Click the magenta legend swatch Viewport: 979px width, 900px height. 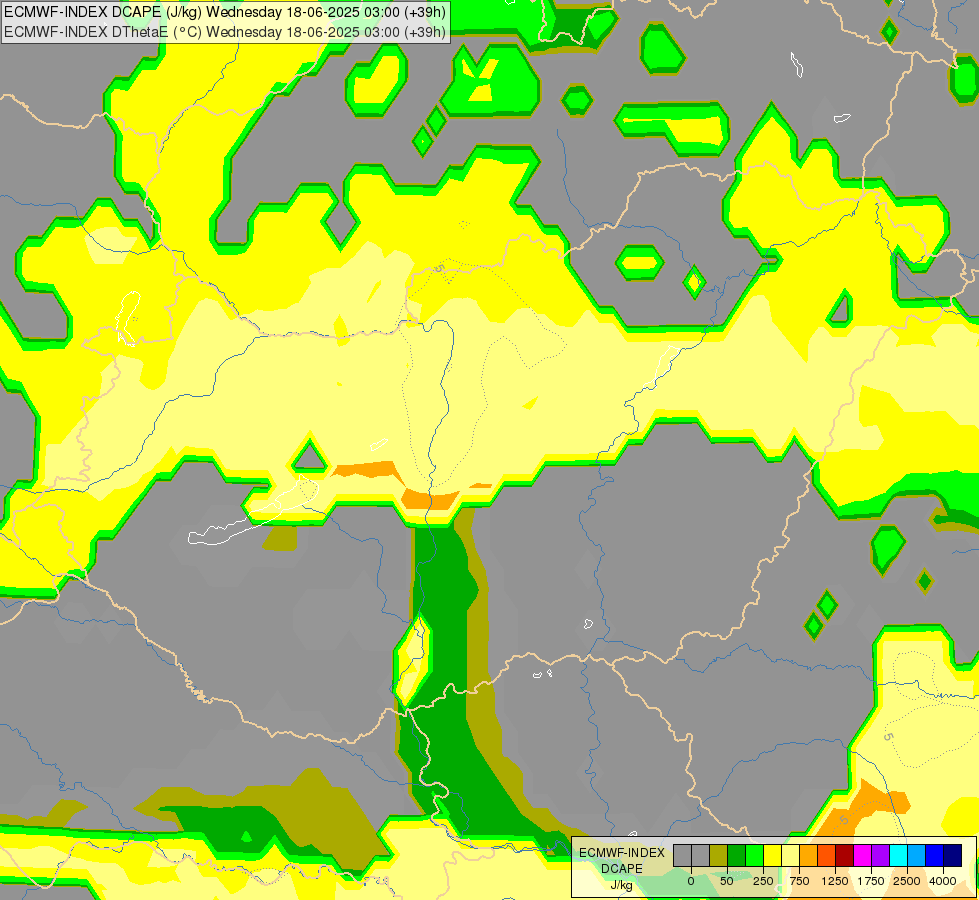(862, 856)
